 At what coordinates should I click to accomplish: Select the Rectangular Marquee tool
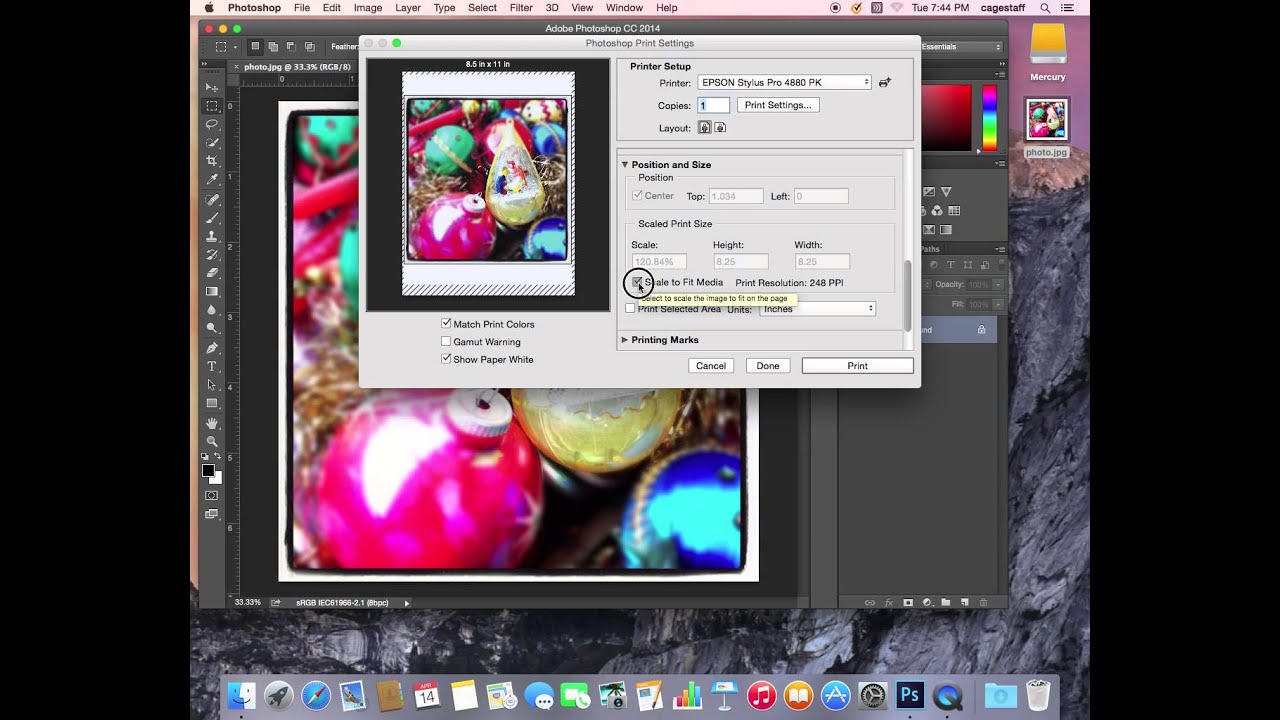[212, 106]
